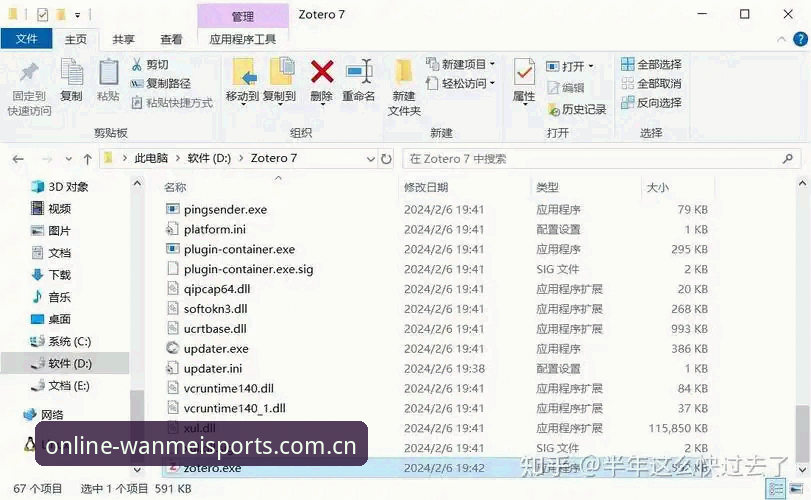The image size is (811, 500).
Task: Open Copy to (复制到) menu
Action: point(279,81)
